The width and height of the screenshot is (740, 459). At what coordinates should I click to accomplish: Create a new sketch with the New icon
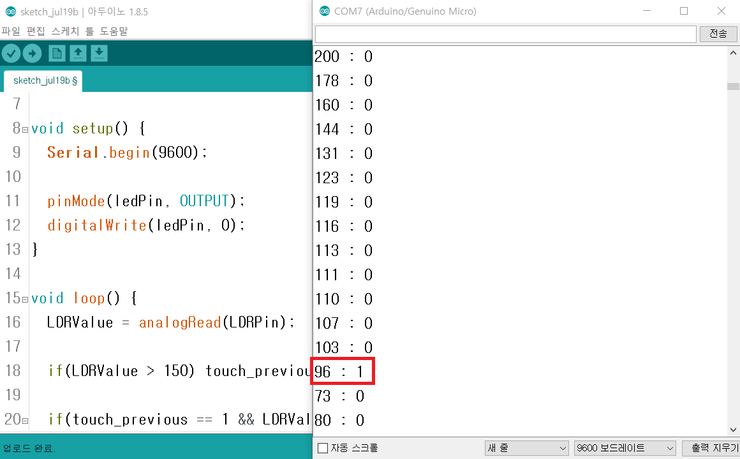pyautogui.click(x=57, y=53)
